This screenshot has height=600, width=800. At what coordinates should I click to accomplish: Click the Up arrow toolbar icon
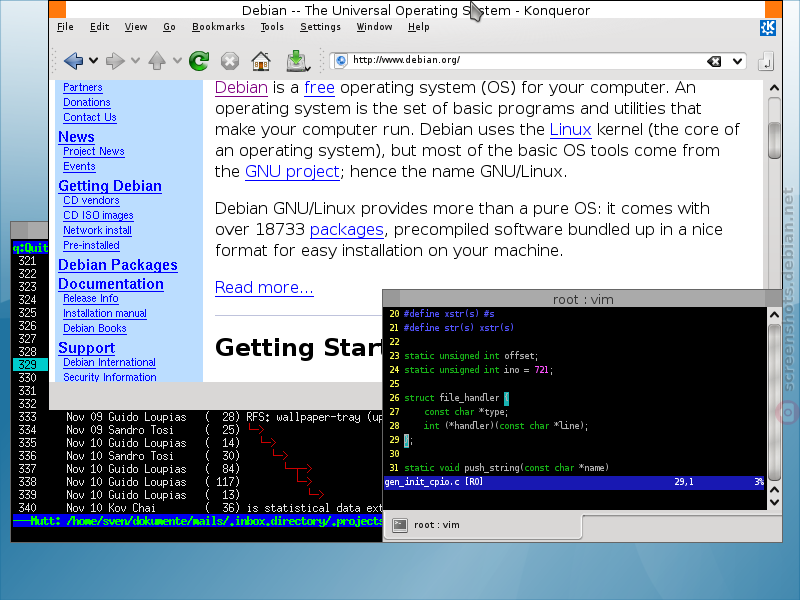click(x=157, y=61)
